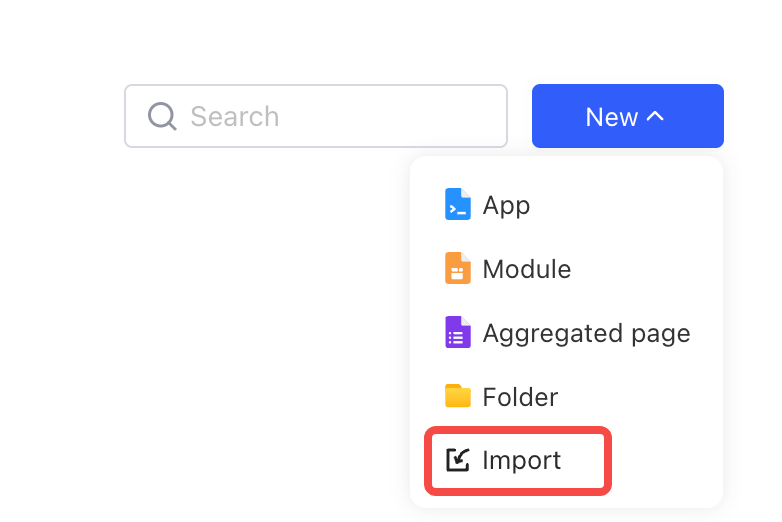Click the 'New' text label

pyautogui.click(x=611, y=117)
